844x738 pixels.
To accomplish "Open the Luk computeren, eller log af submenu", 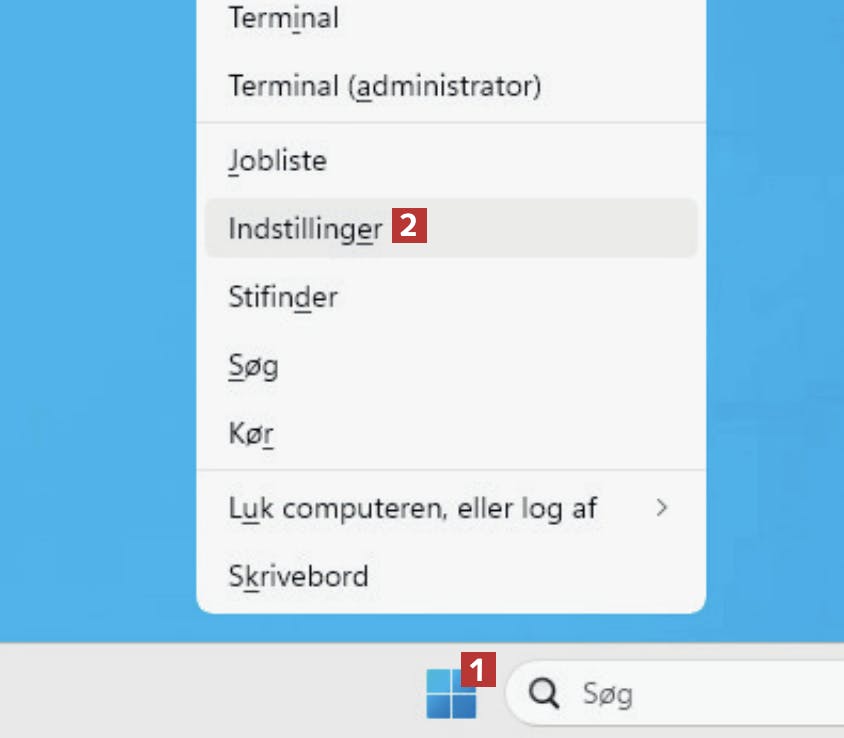I will coord(412,508).
